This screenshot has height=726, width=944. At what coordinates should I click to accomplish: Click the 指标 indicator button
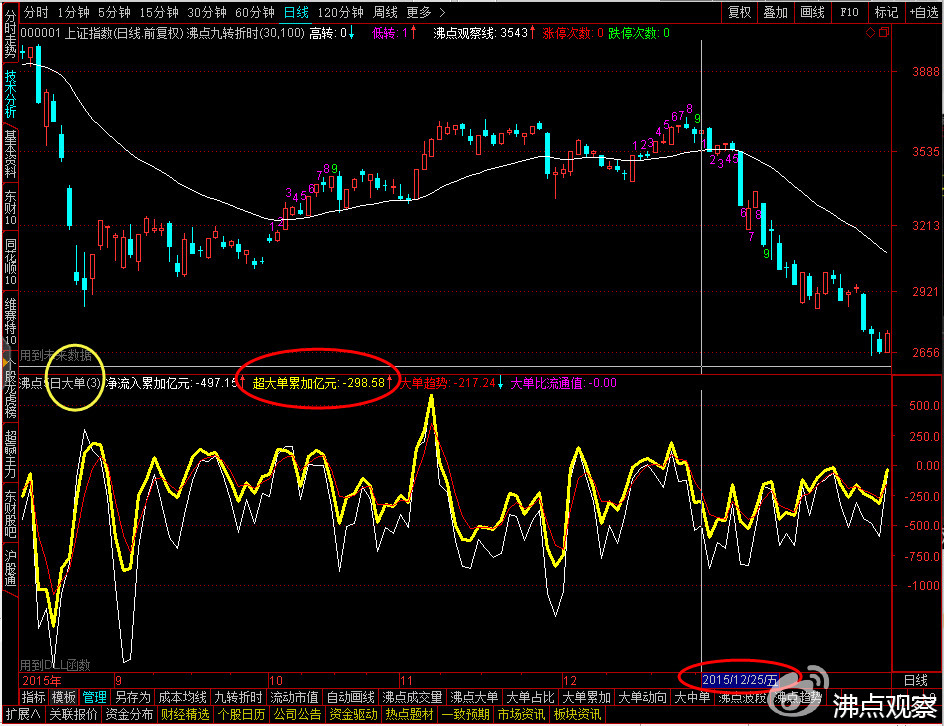point(34,697)
